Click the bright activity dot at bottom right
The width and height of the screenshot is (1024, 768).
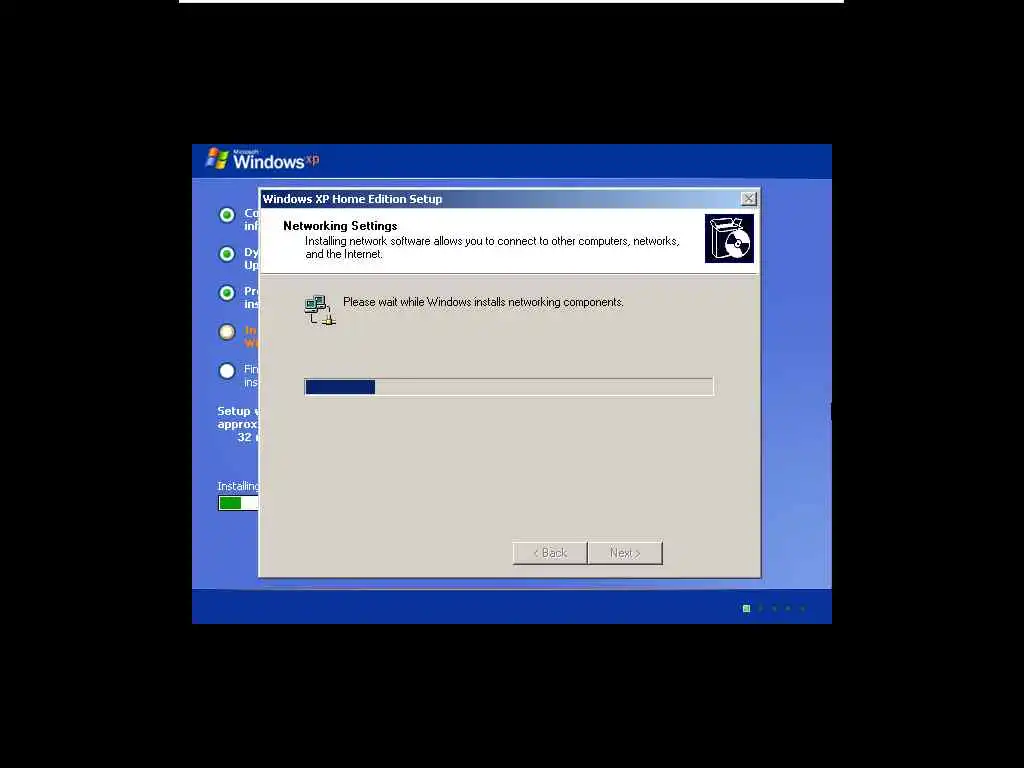[x=746, y=609]
